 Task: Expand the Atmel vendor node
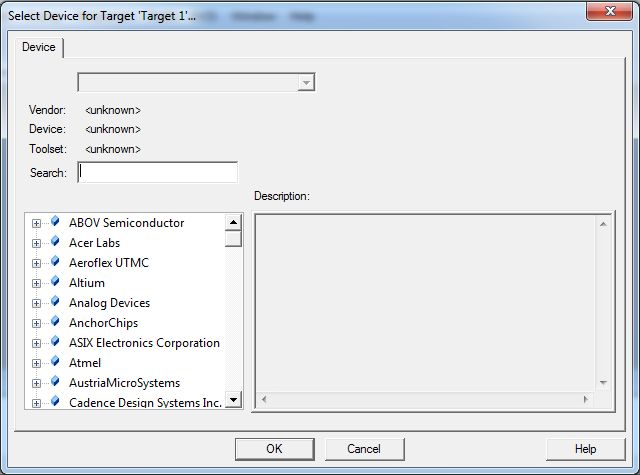pos(37,364)
